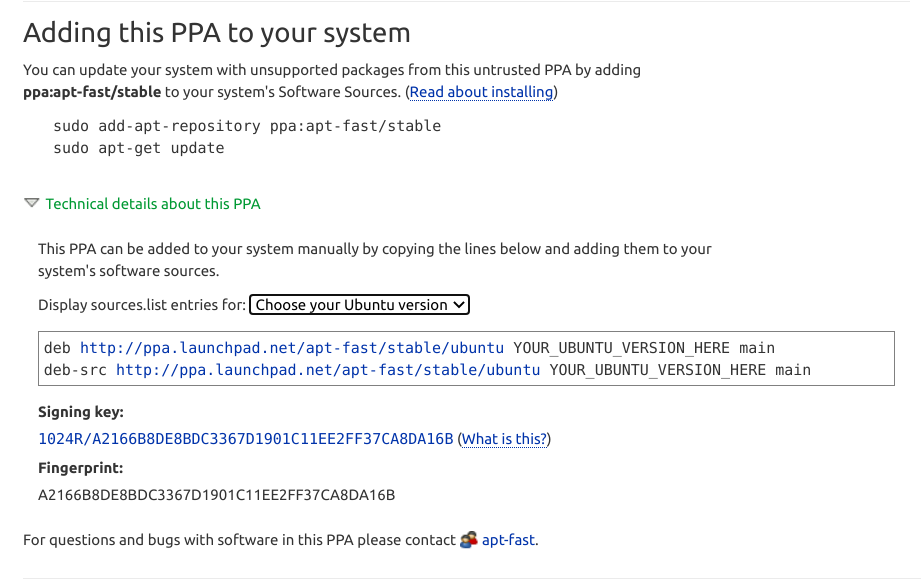Screen dimensions: 921x580
Task: Click the dropdown chevron for Ubuntu version
Action: 459,305
